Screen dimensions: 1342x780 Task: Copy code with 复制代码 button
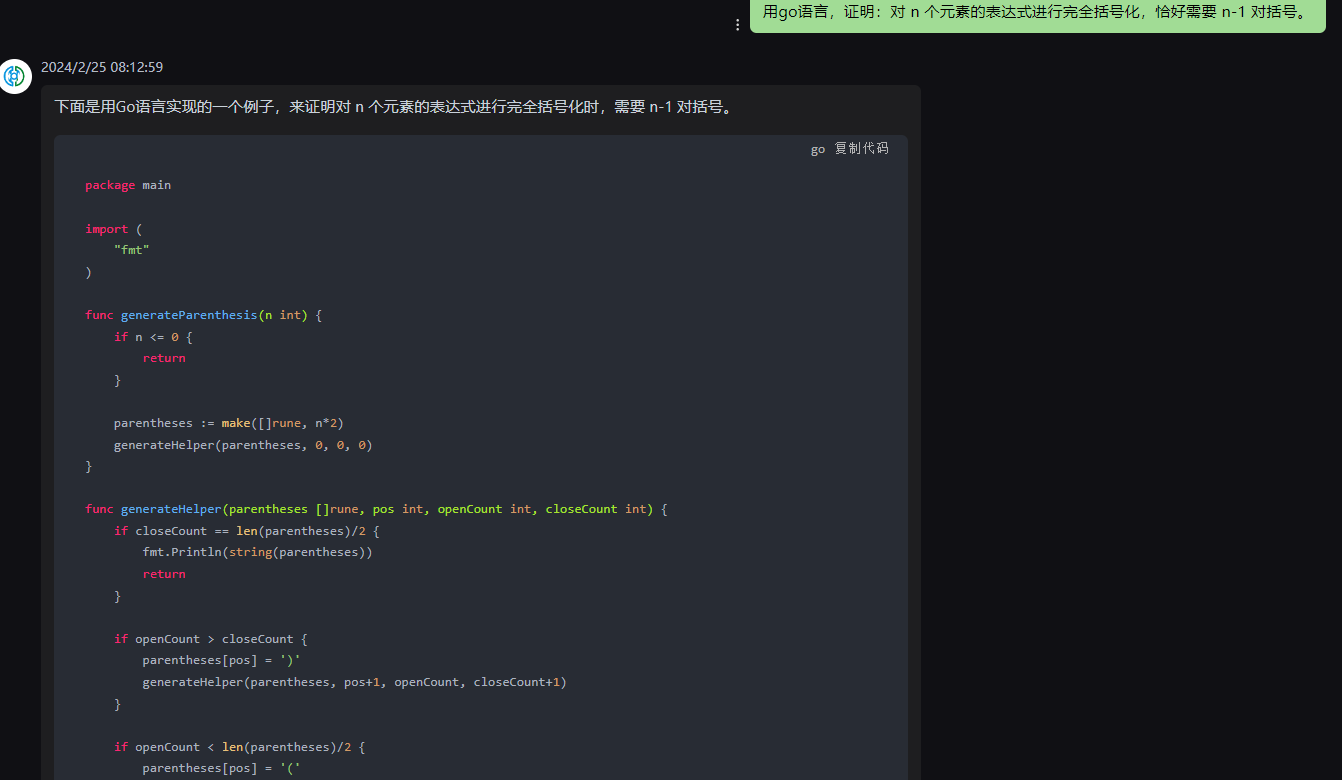click(862, 148)
